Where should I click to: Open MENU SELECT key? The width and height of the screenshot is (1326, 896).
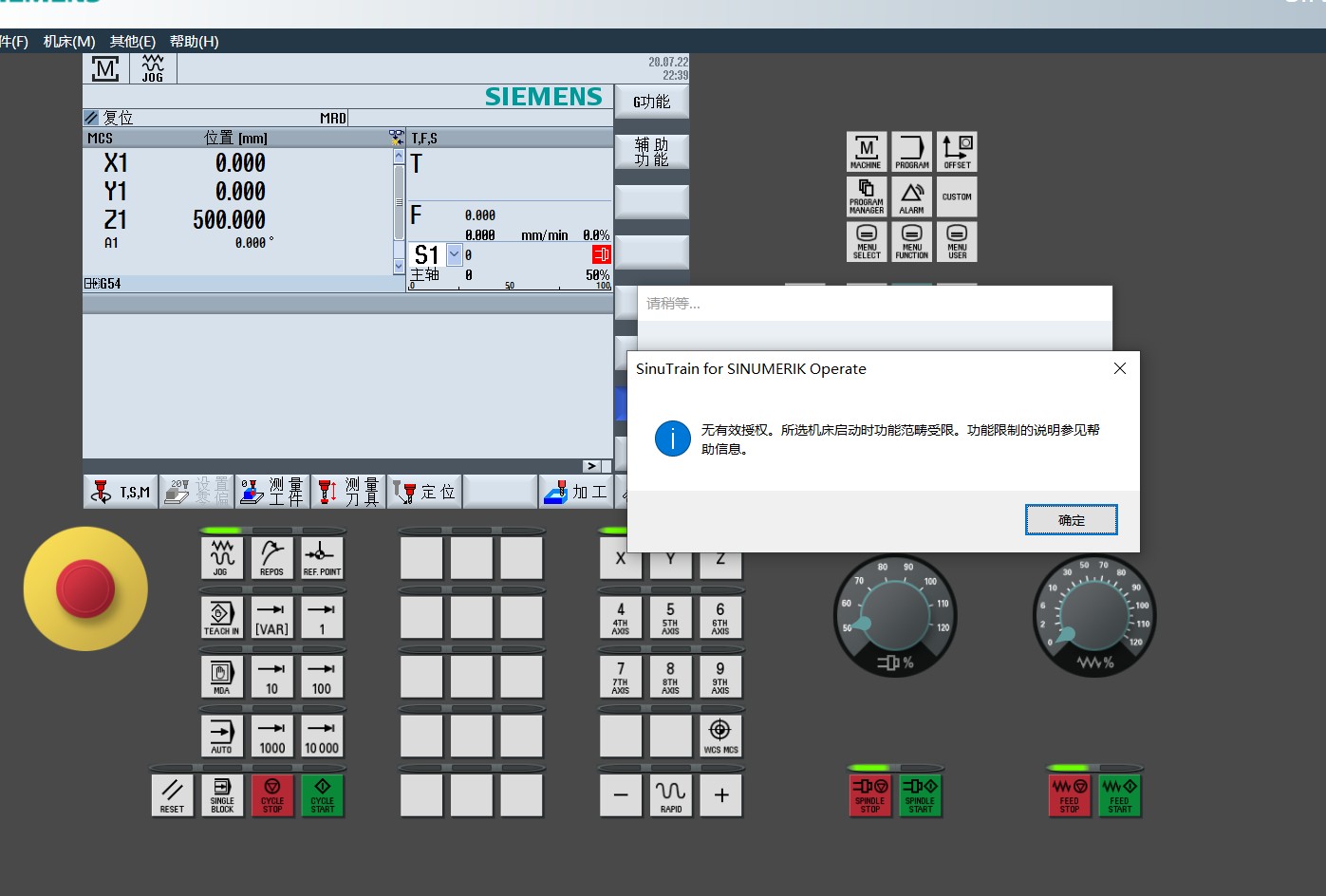866,241
